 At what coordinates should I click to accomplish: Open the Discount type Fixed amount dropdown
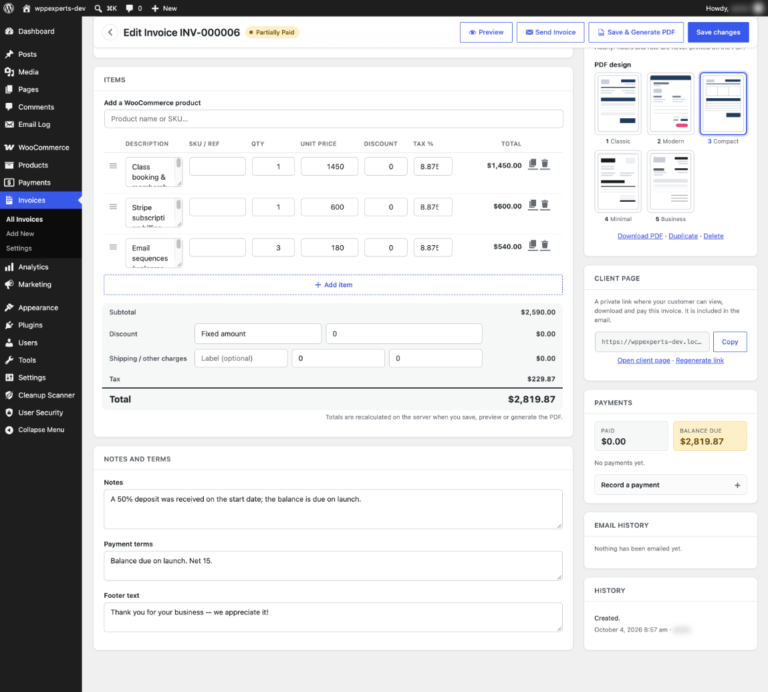coord(258,334)
